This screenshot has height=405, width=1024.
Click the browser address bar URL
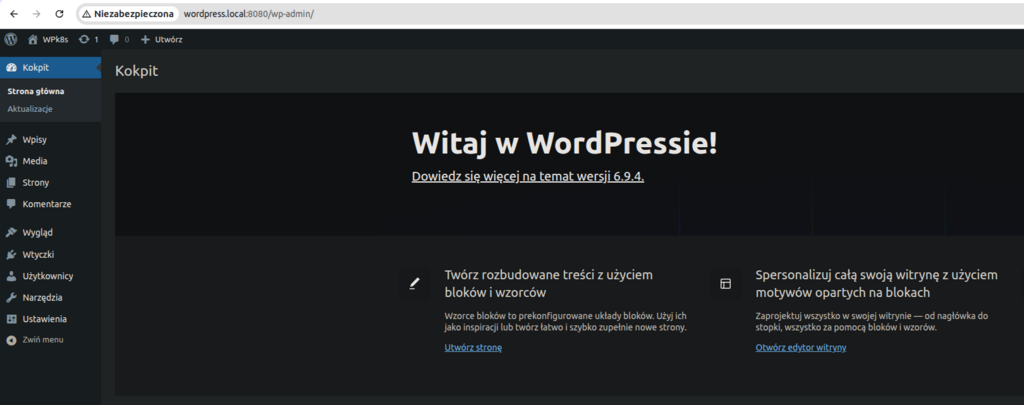click(257, 14)
